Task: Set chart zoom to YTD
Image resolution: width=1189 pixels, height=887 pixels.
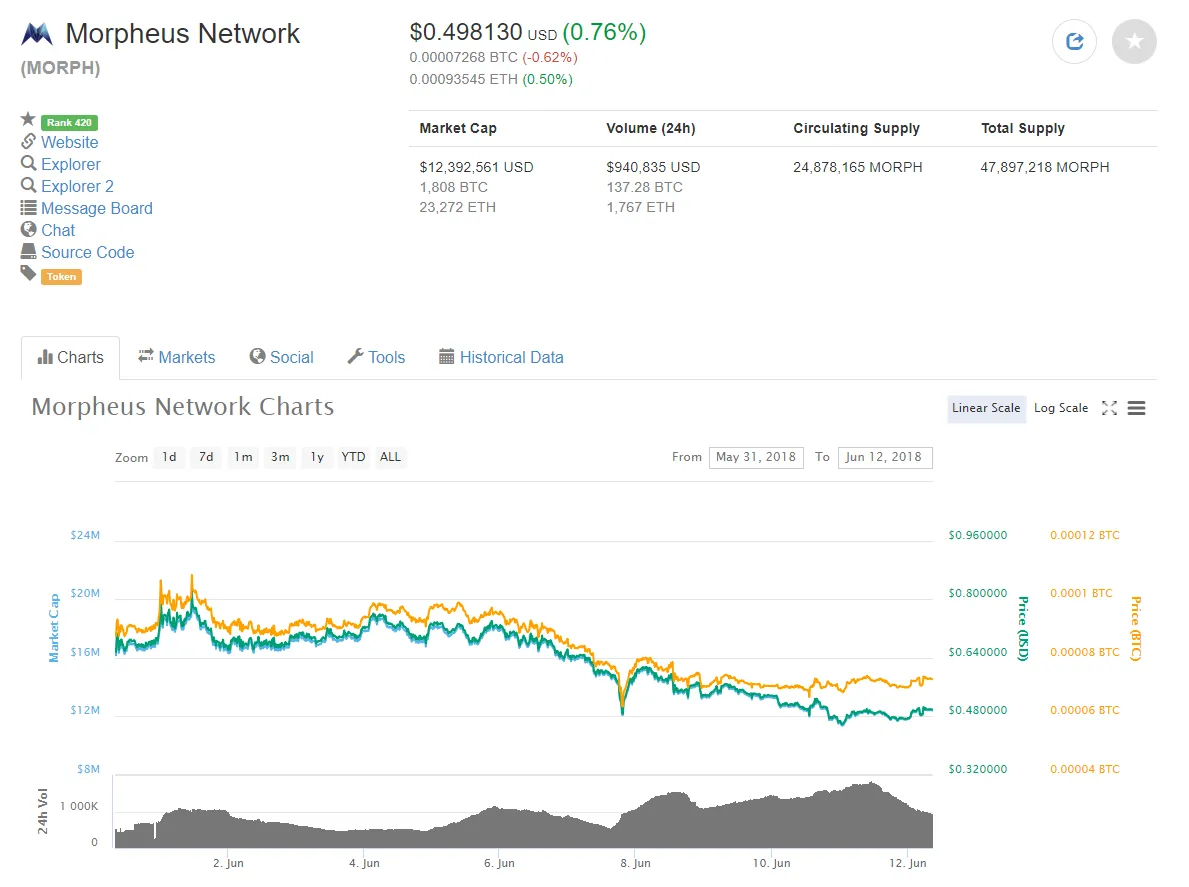Action: click(x=353, y=457)
